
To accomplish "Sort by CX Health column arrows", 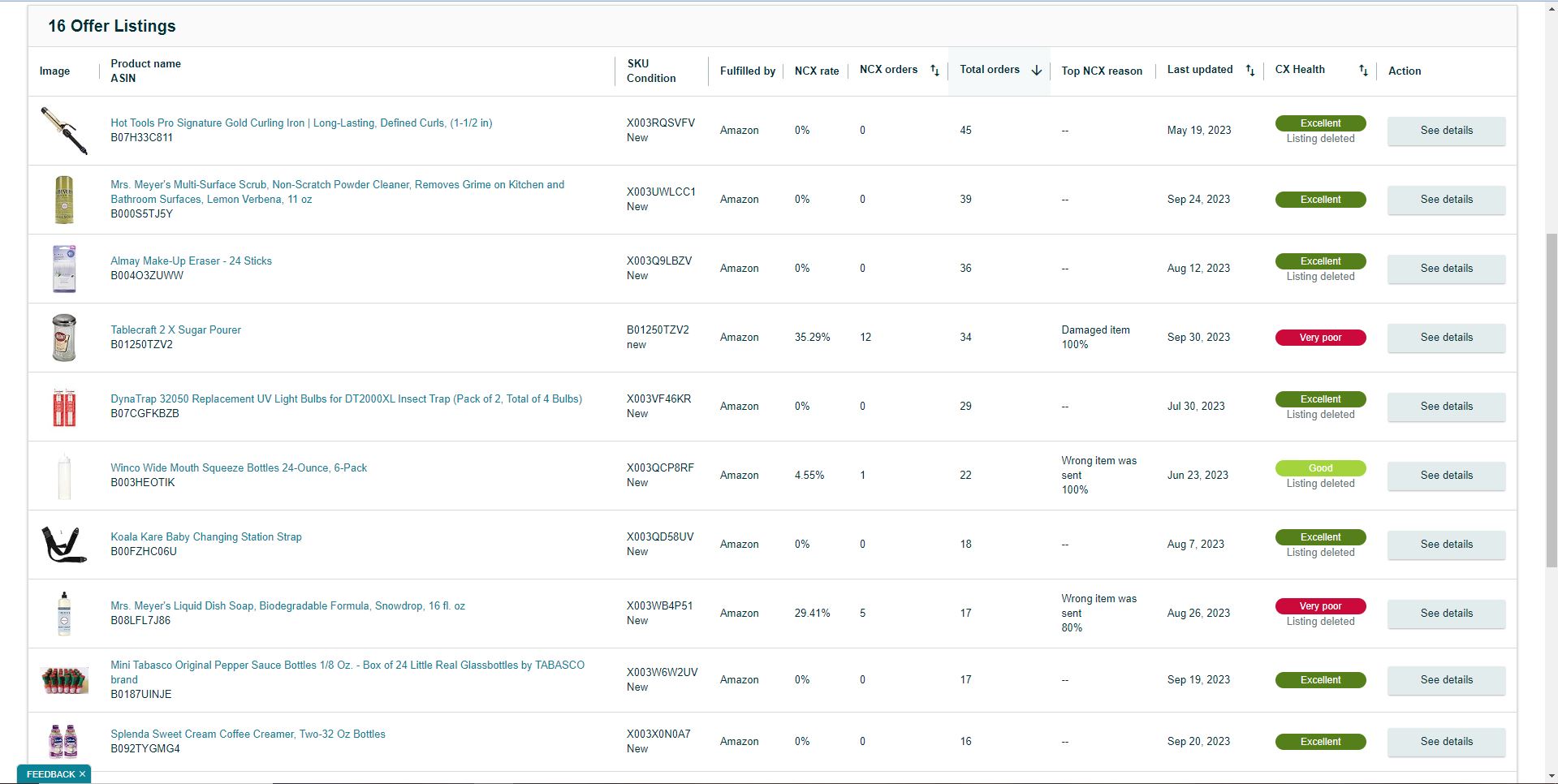I will coord(1363,71).
